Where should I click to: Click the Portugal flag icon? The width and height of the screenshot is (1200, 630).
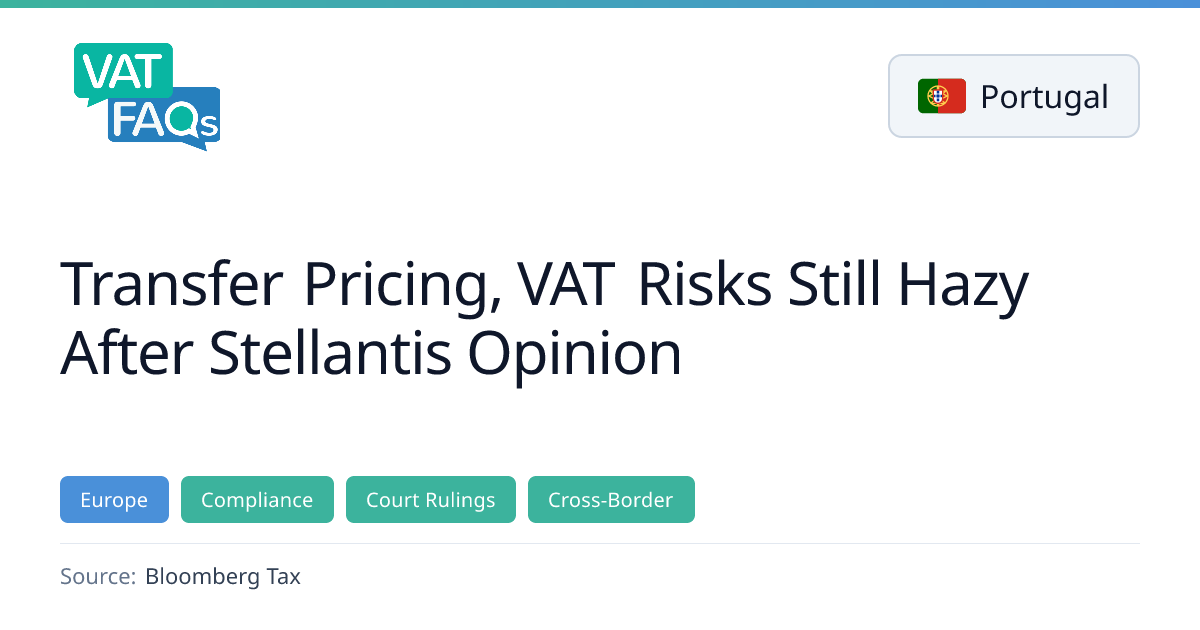point(941,96)
